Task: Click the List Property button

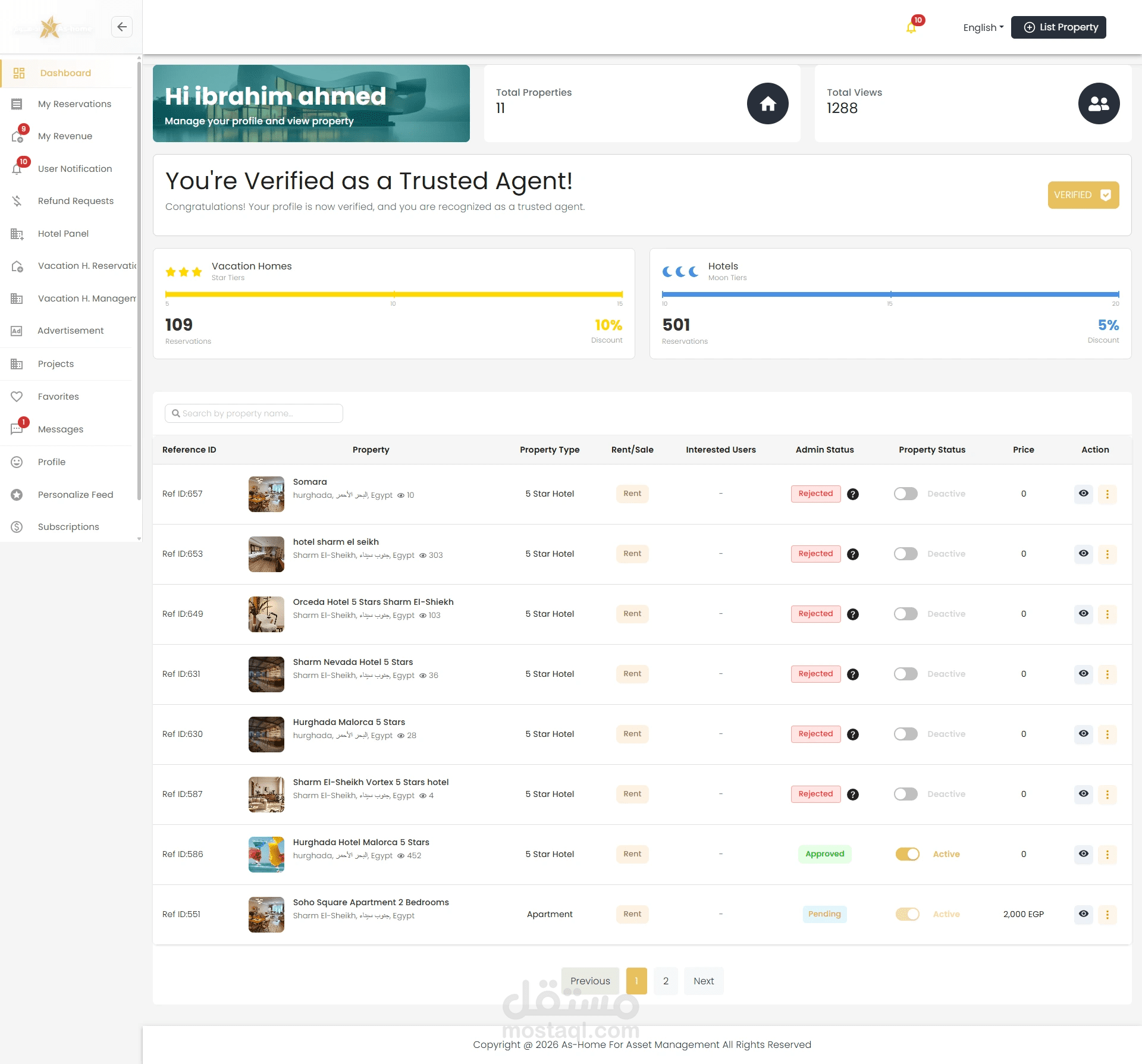Action: pyautogui.click(x=1058, y=27)
